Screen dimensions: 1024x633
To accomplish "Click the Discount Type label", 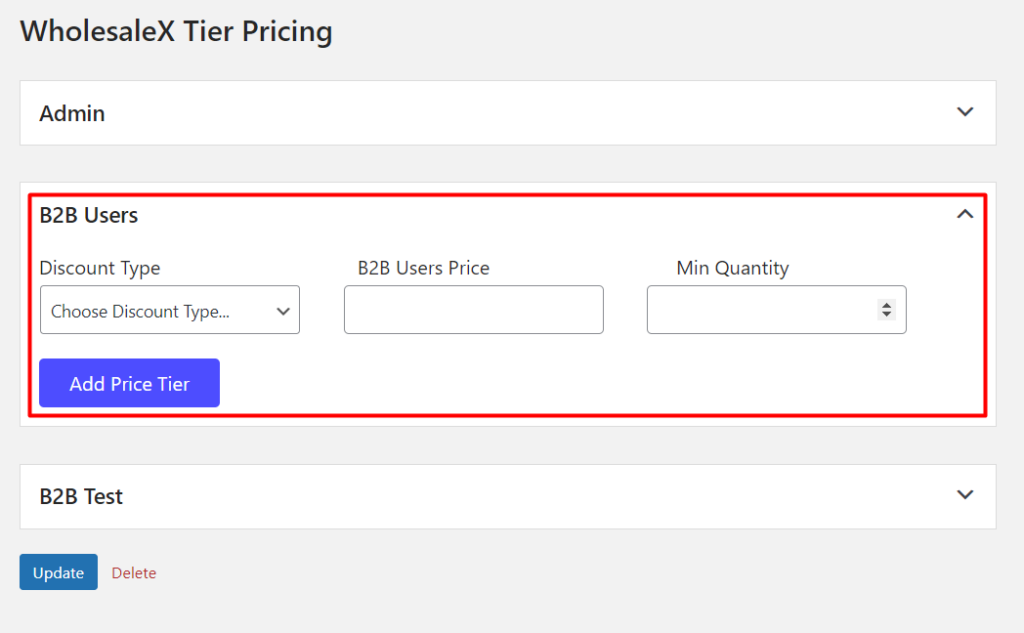I will [x=100, y=268].
